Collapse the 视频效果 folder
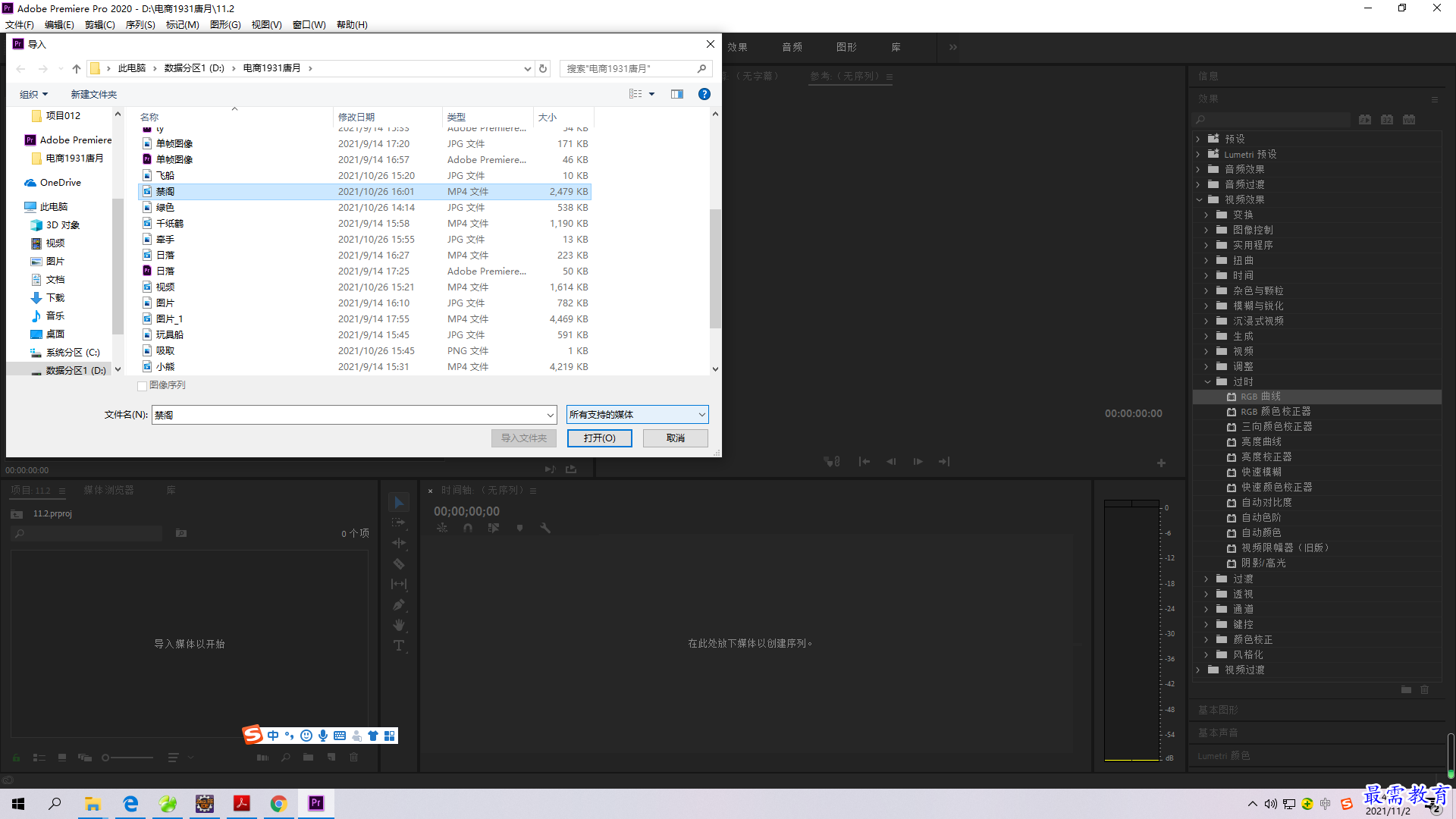1456x819 pixels. pyautogui.click(x=1199, y=200)
